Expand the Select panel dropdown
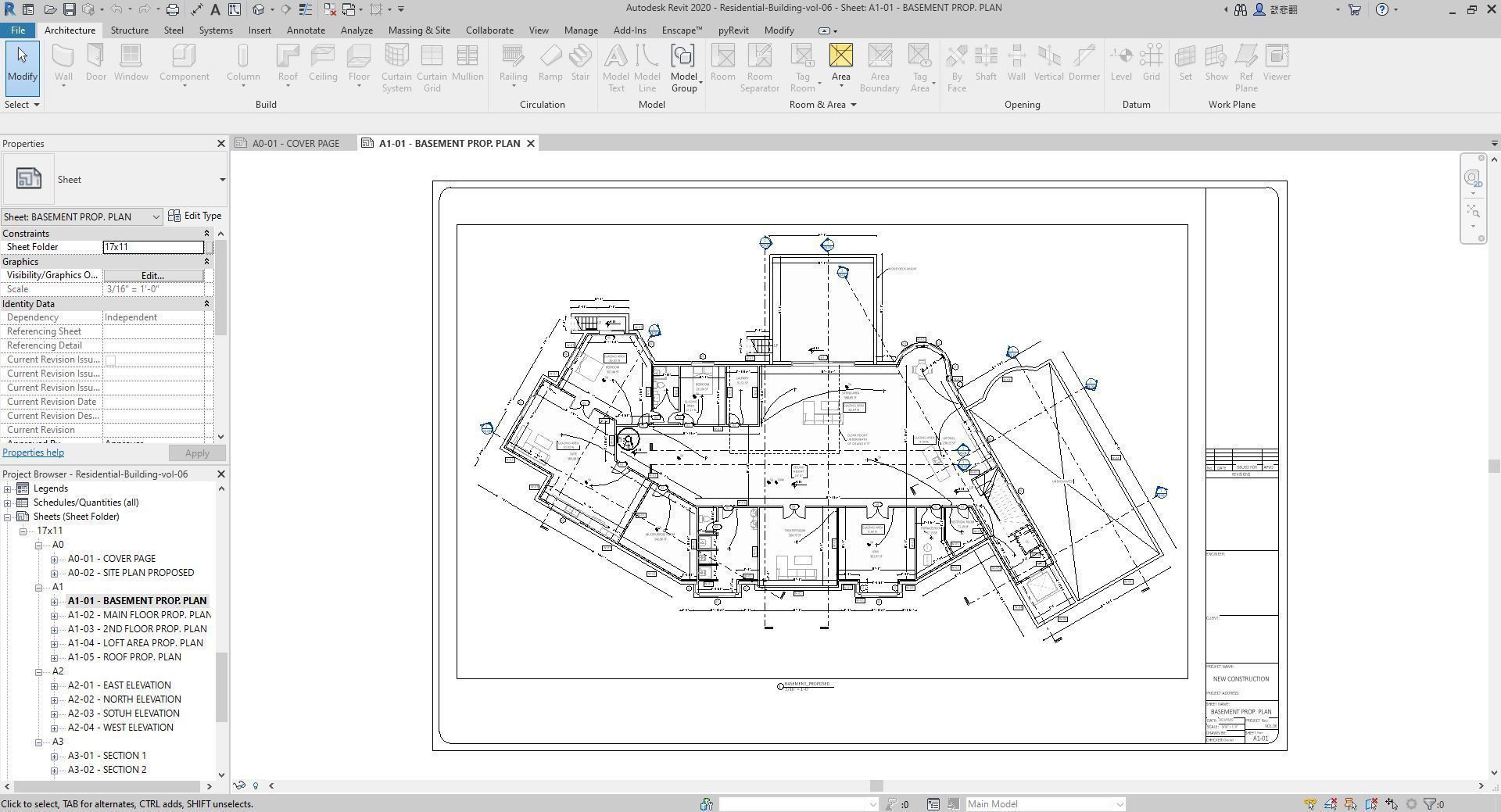Image resolution: width=1501 pixels, height=812 pixels. tap(22, 105)
